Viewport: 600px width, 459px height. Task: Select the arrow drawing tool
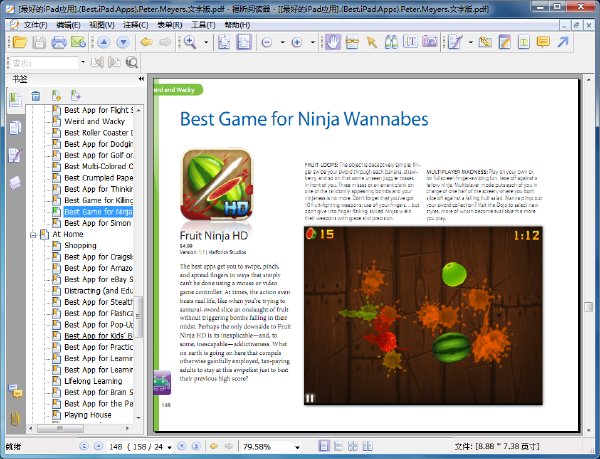click(563, 42)
